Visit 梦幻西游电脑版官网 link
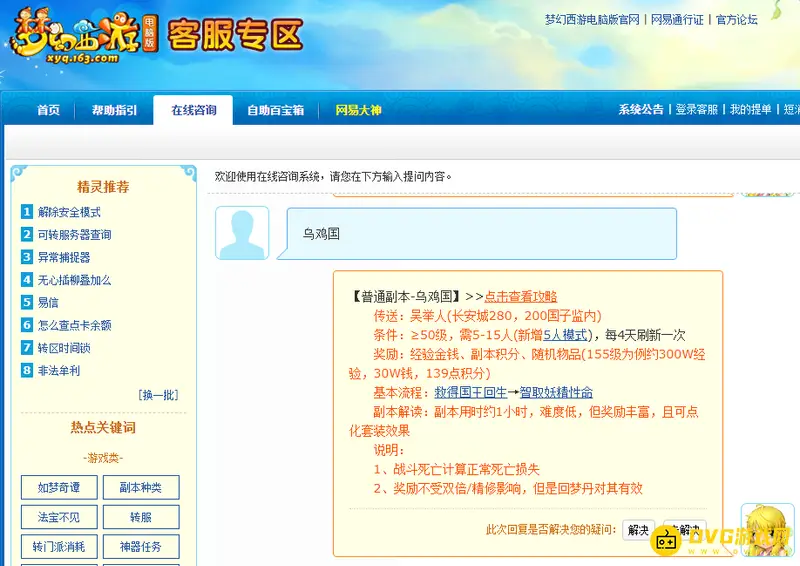800x566 pixels. 592,19
